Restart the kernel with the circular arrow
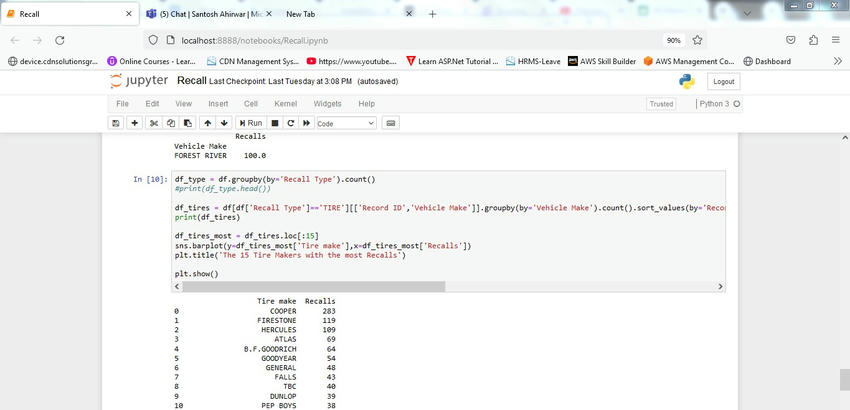The width and height of the screenshot is (850, 410). pos(291,123)
